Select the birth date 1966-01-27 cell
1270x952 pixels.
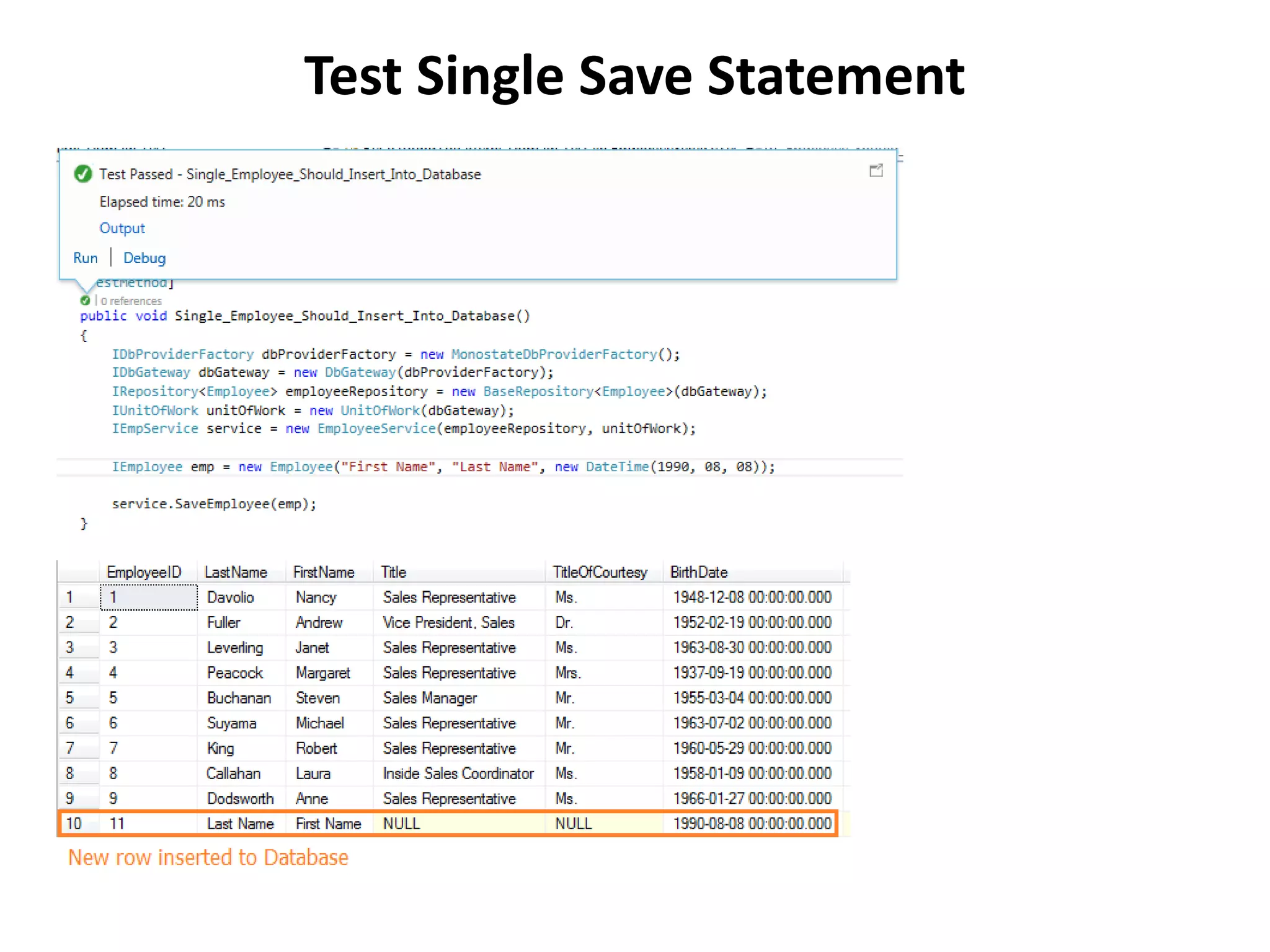click(752, 798)
